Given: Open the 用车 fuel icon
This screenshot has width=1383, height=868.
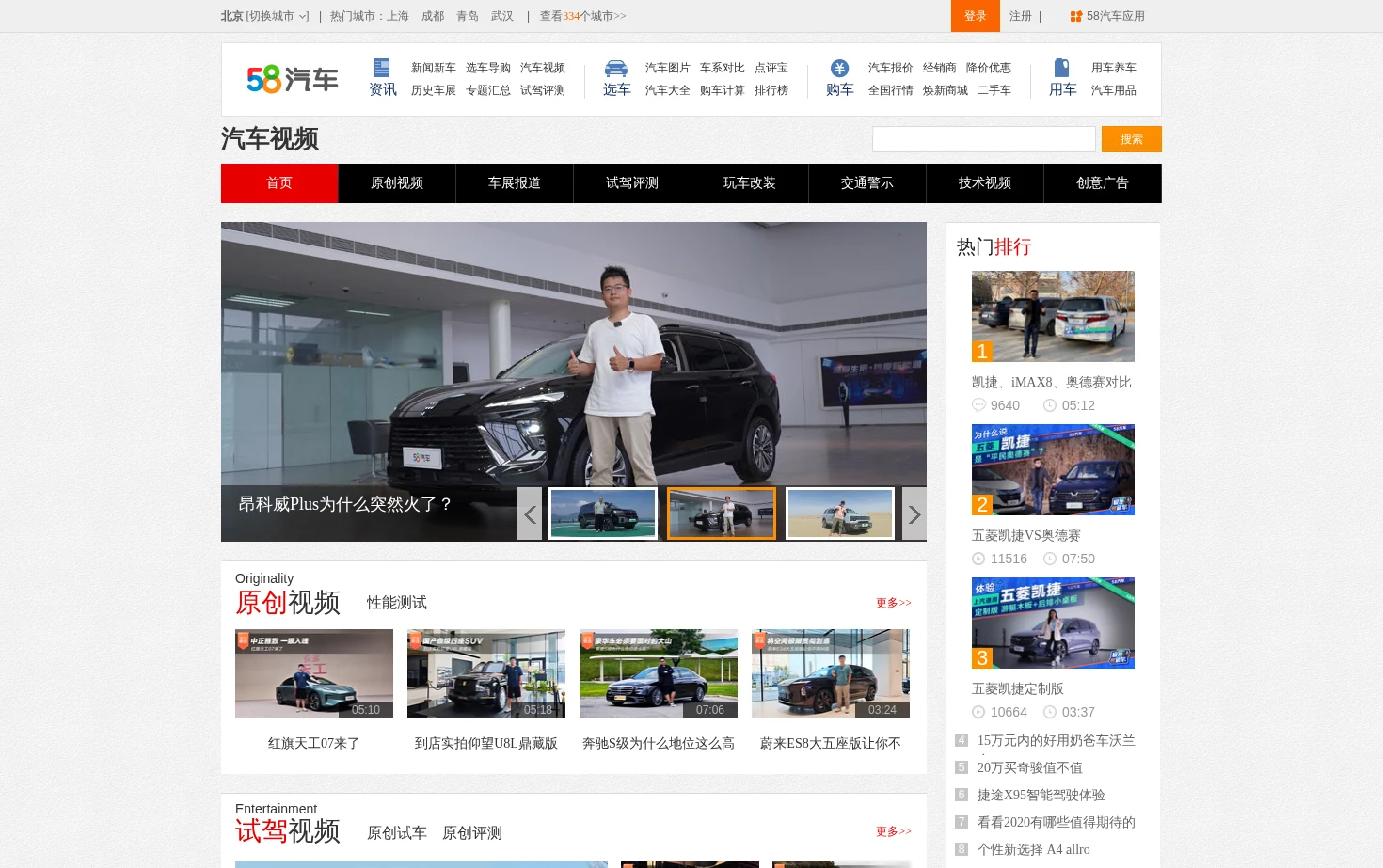Looking at the screenshot, I should [1062, 68].
